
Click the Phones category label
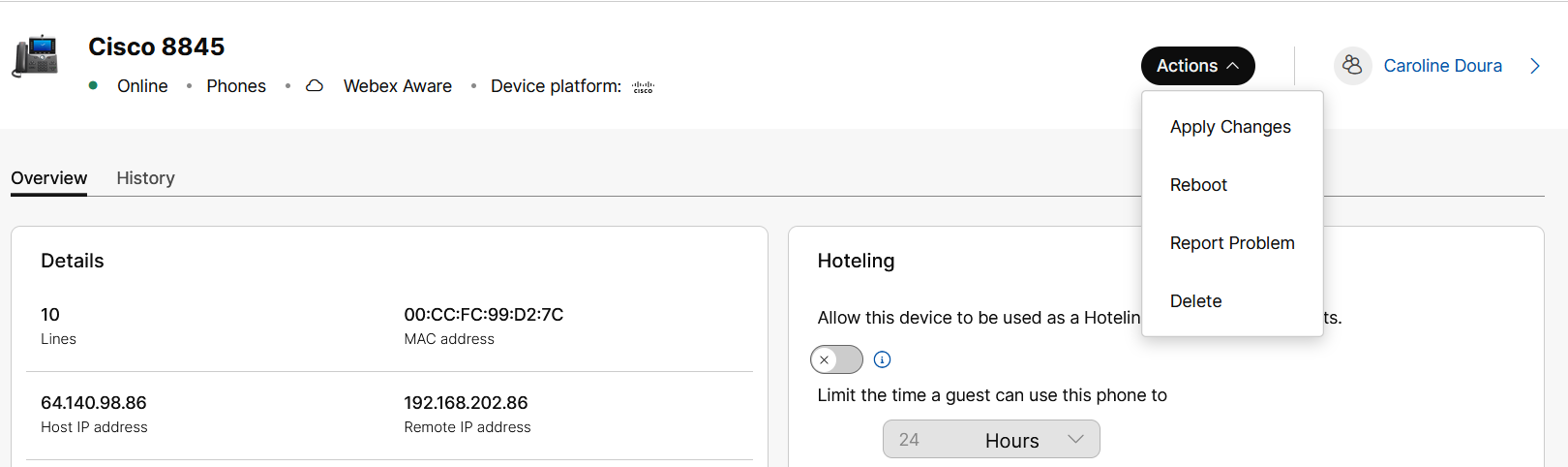tap(236, 86)
